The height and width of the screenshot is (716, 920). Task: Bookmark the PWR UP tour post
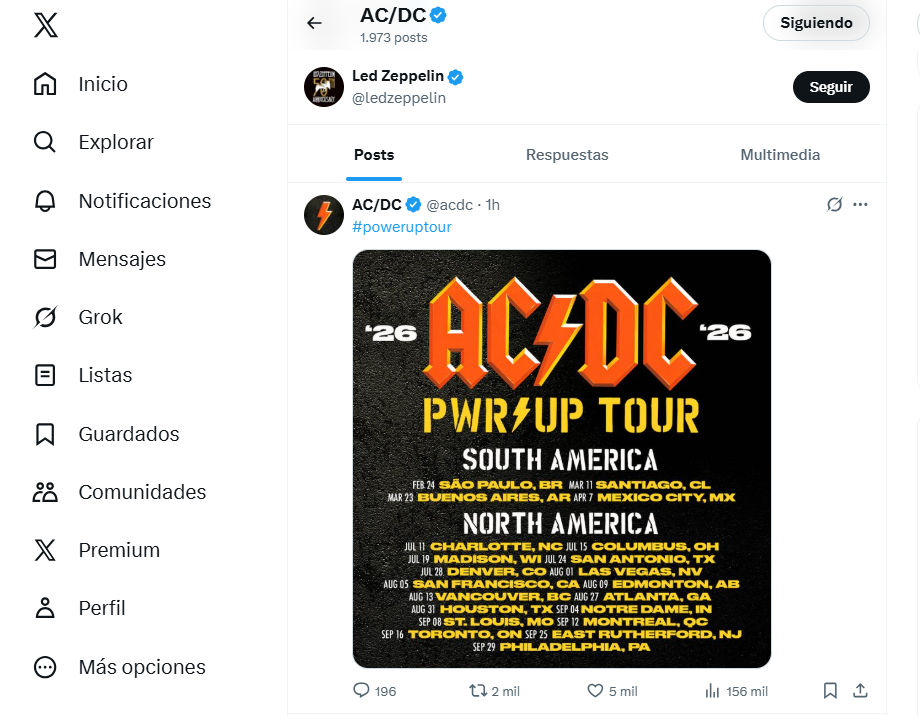tap(830, 690)
